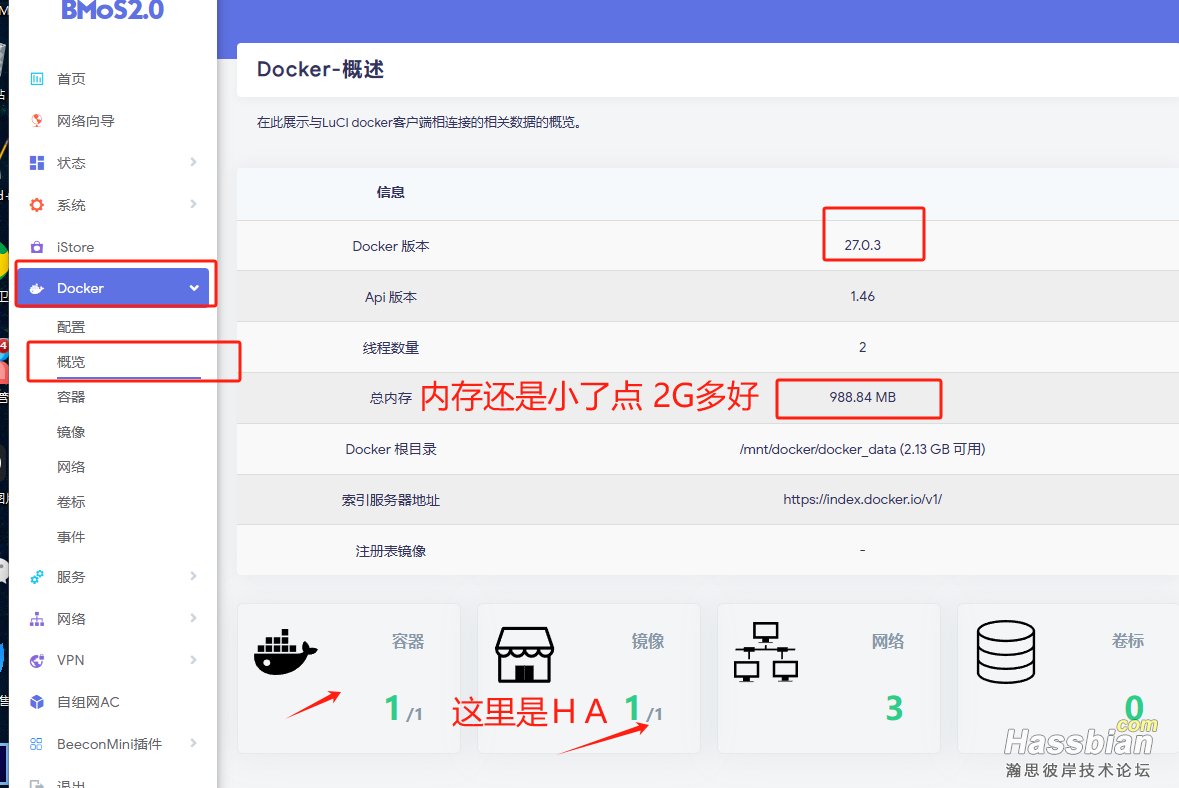1179x788 pixels.
Task: Expand the 服务 menu chevron
Action: point(193,576)
